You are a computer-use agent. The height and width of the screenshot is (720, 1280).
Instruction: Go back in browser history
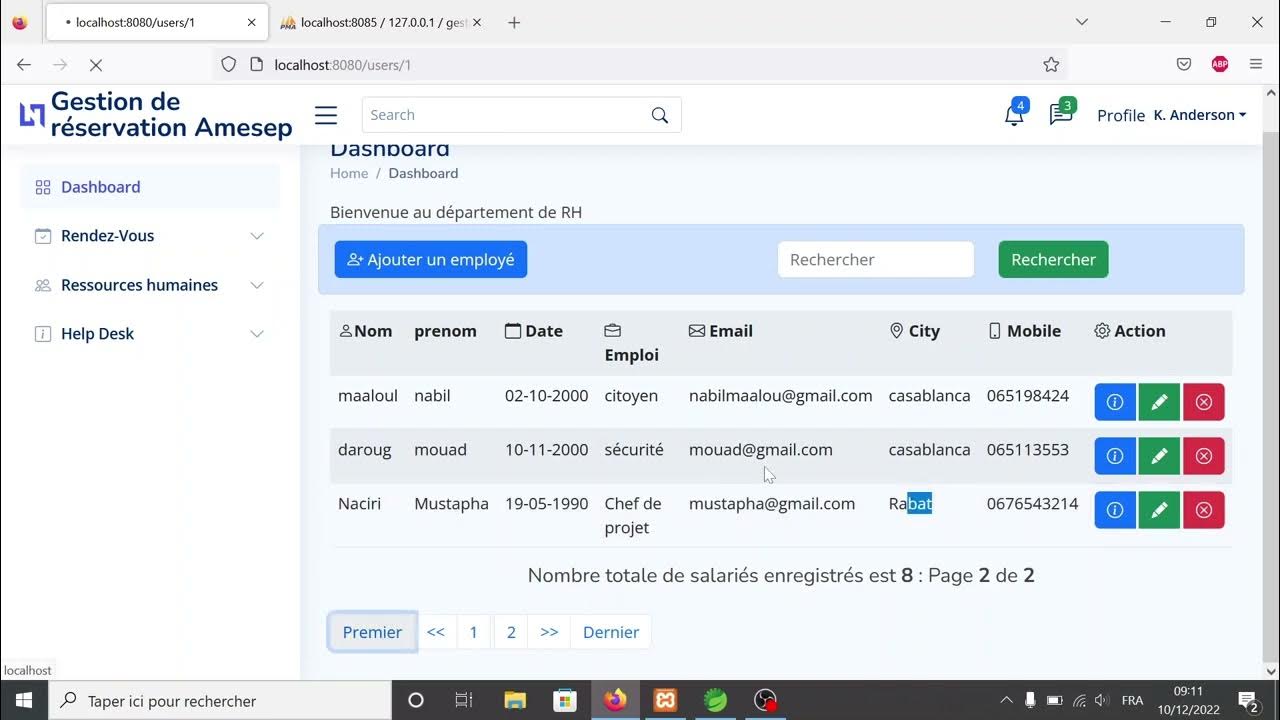(24, 64)
